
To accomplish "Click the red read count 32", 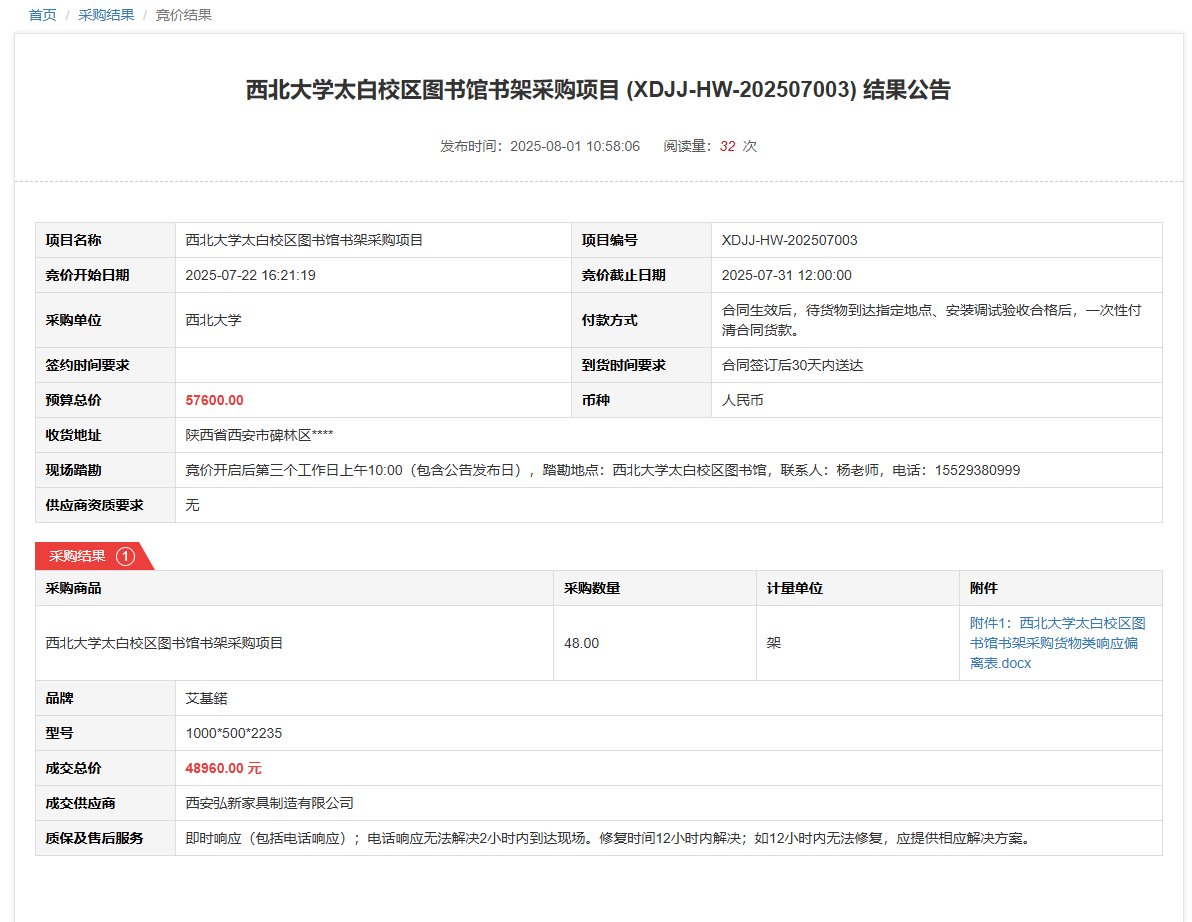I will click(727, 146).
